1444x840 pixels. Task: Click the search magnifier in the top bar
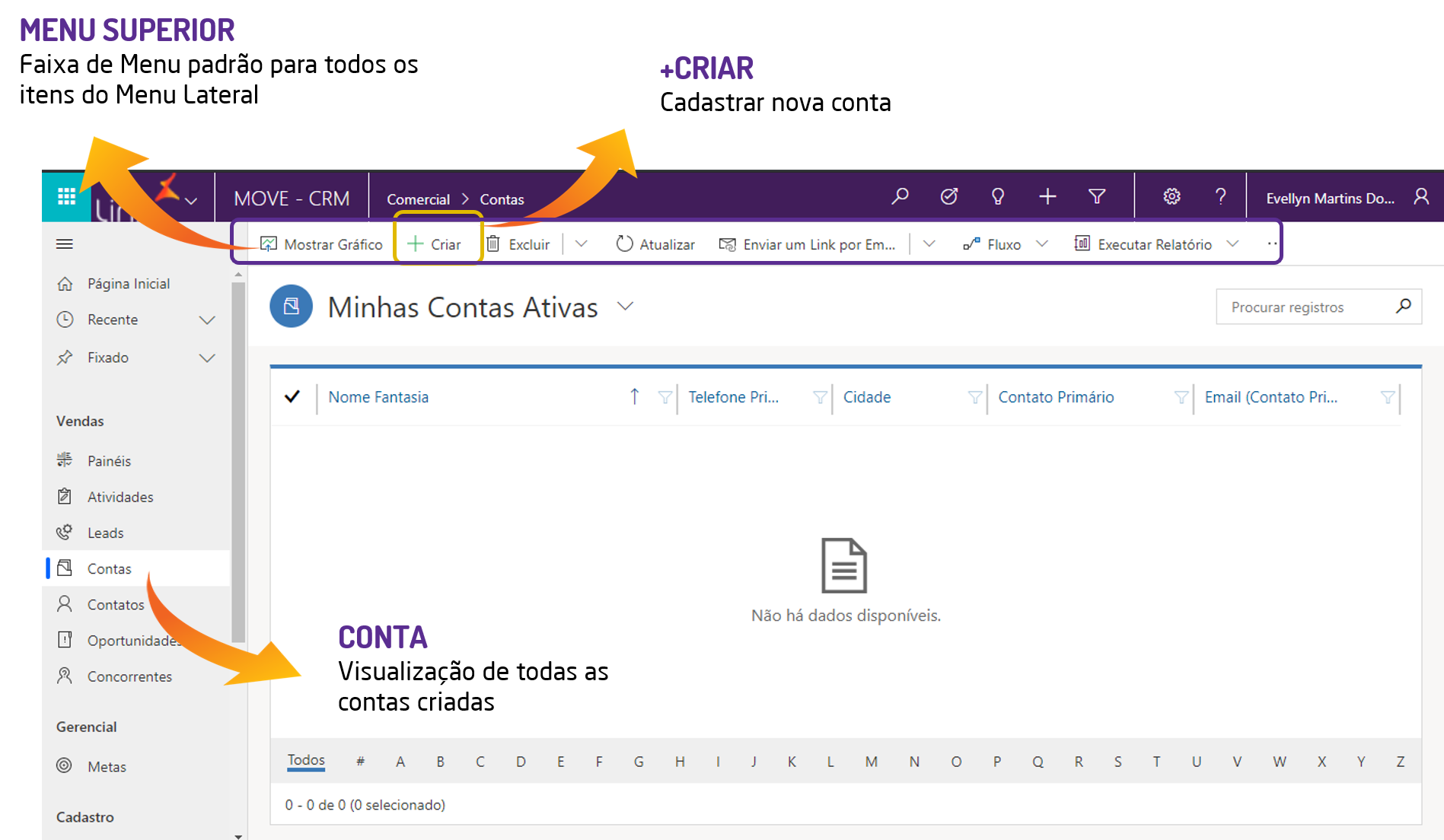point(900,197)
